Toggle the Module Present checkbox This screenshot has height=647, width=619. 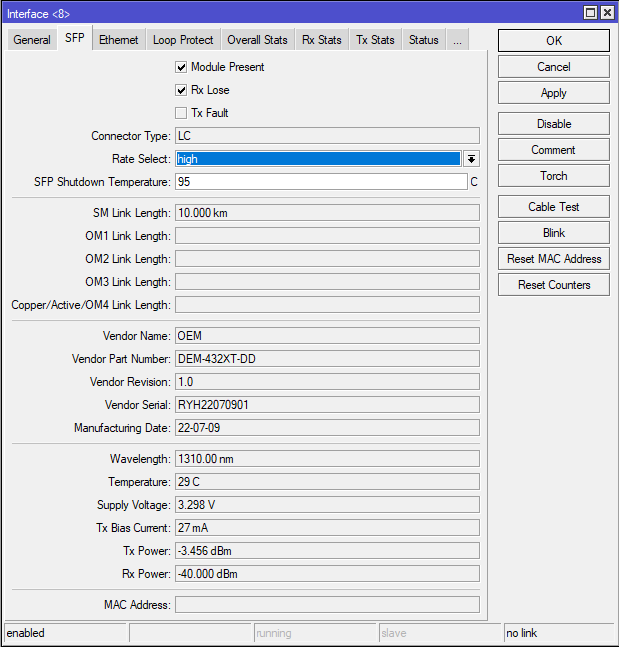point(181,67)
